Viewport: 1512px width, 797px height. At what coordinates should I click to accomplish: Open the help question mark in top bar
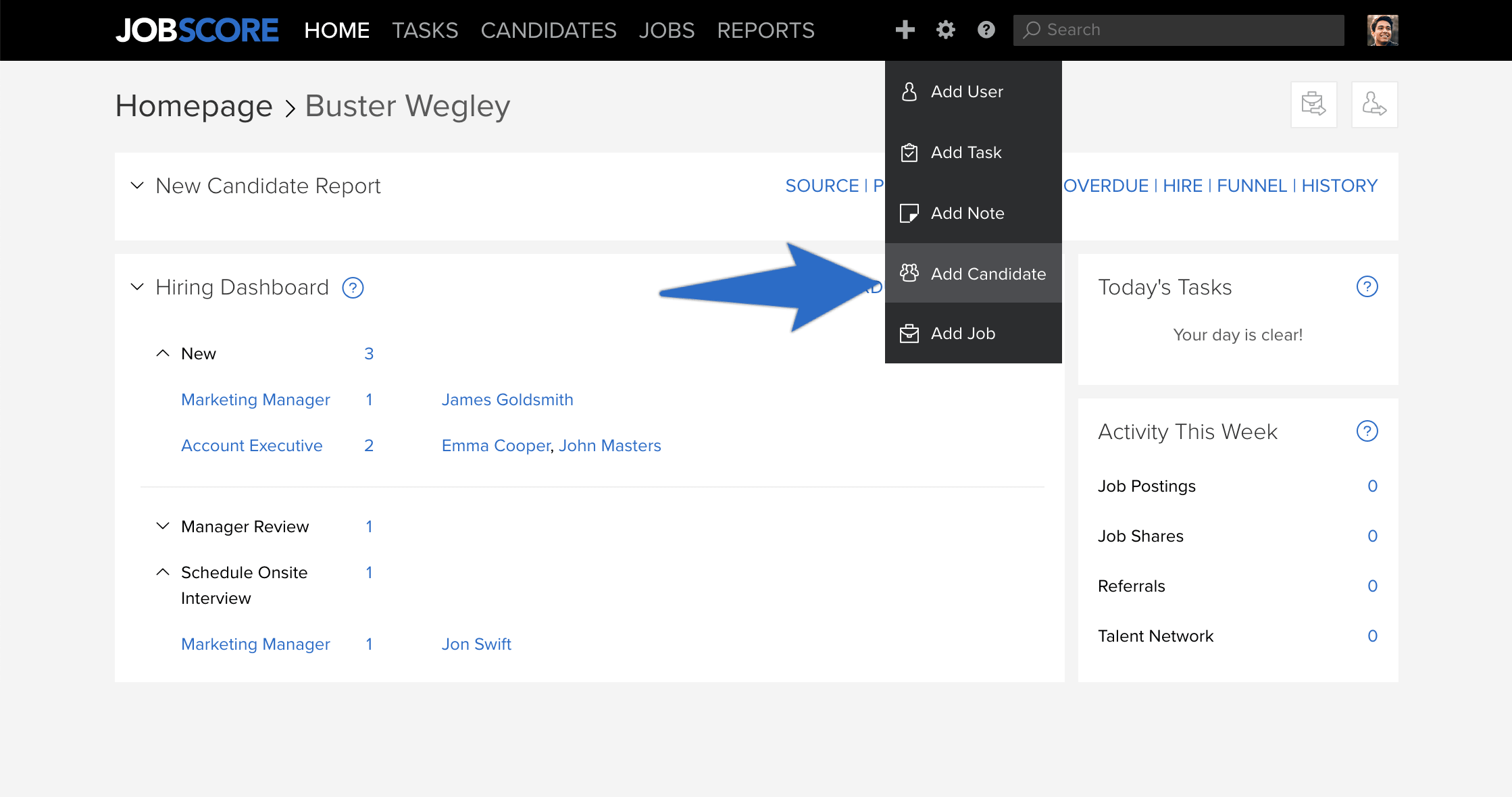pos(986,30)
